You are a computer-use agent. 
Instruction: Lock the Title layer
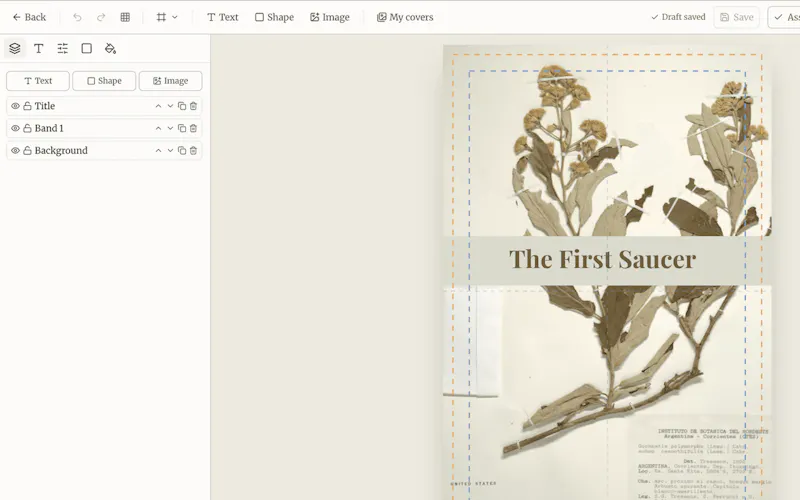coord(28,106)
